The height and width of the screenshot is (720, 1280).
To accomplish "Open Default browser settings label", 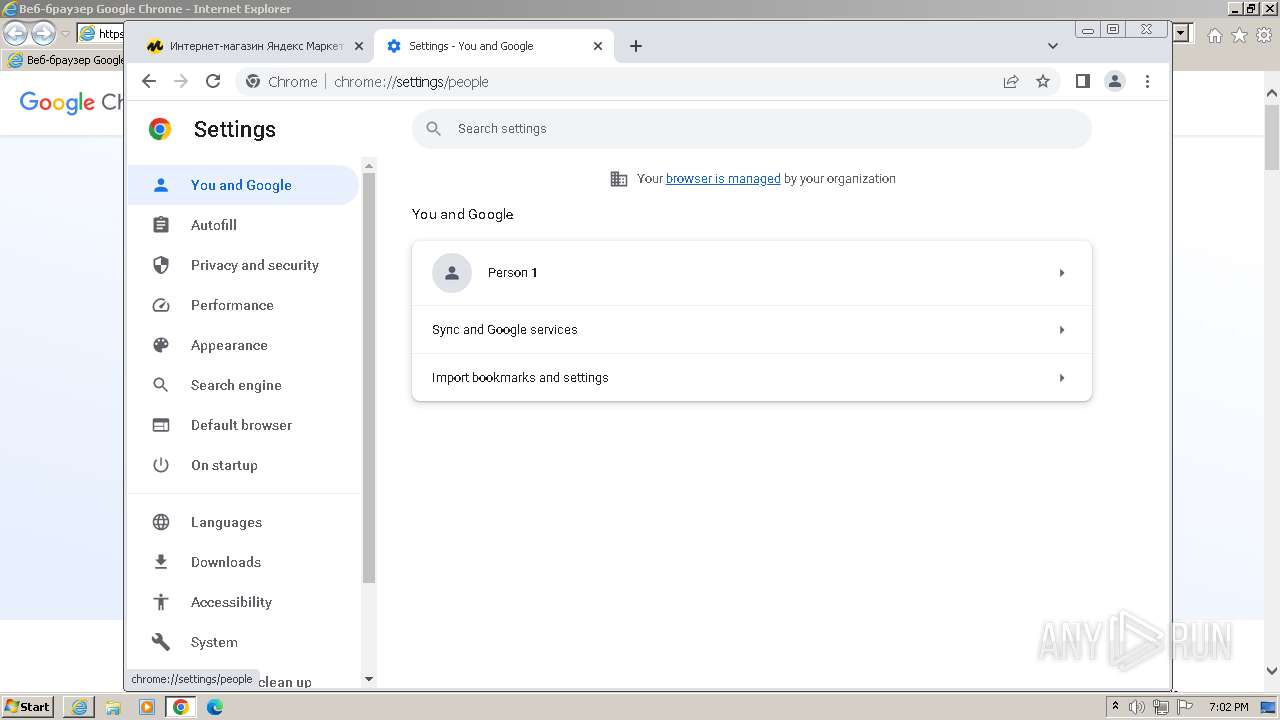I will [x=241, y=425].
